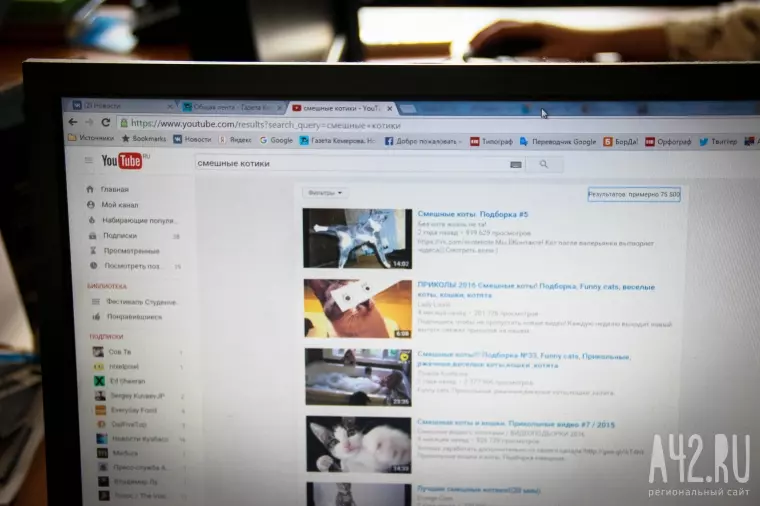
Task: Open the Новости VK bookmark
Action: [x=192, y=139]
